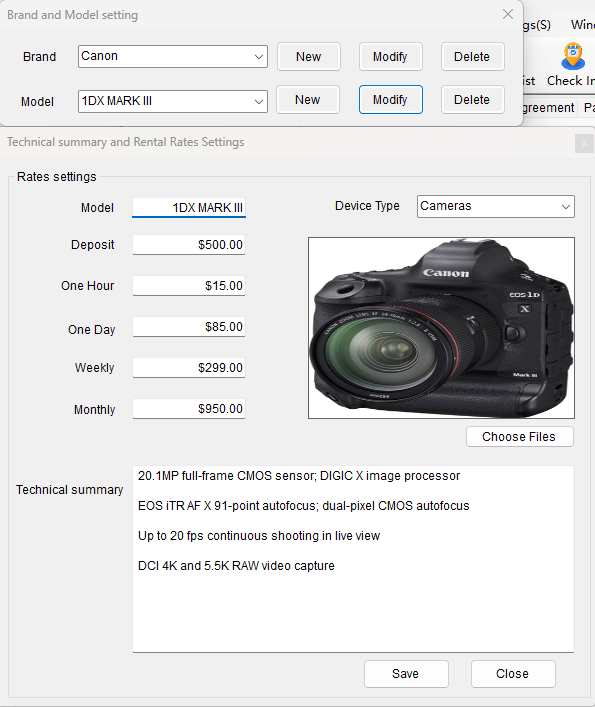Click the 'Rates settings' group label

pyautogui.click(x=56, y=177)
